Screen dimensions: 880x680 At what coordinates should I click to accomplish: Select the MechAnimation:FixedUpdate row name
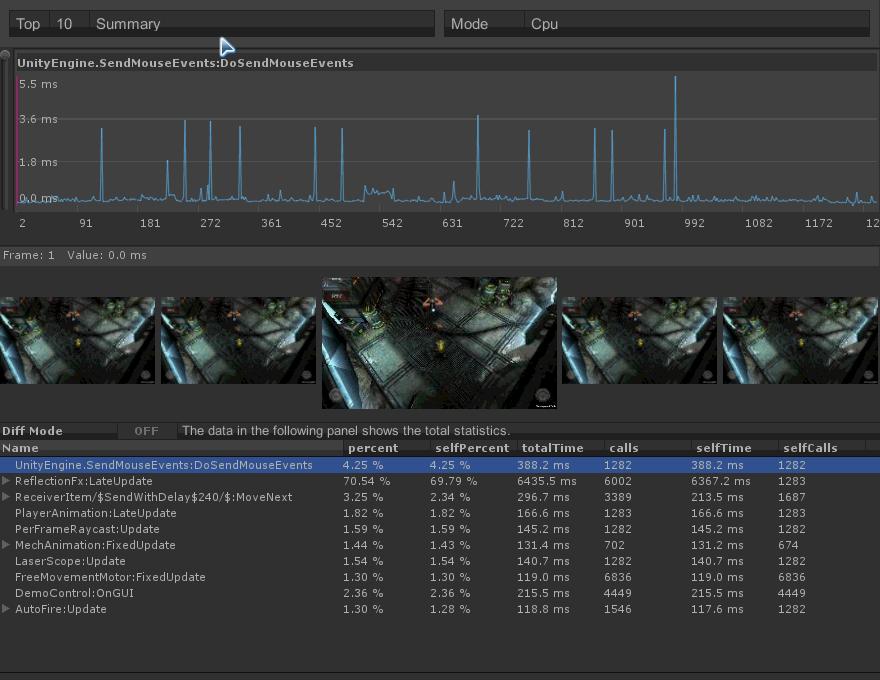(95, 545)
